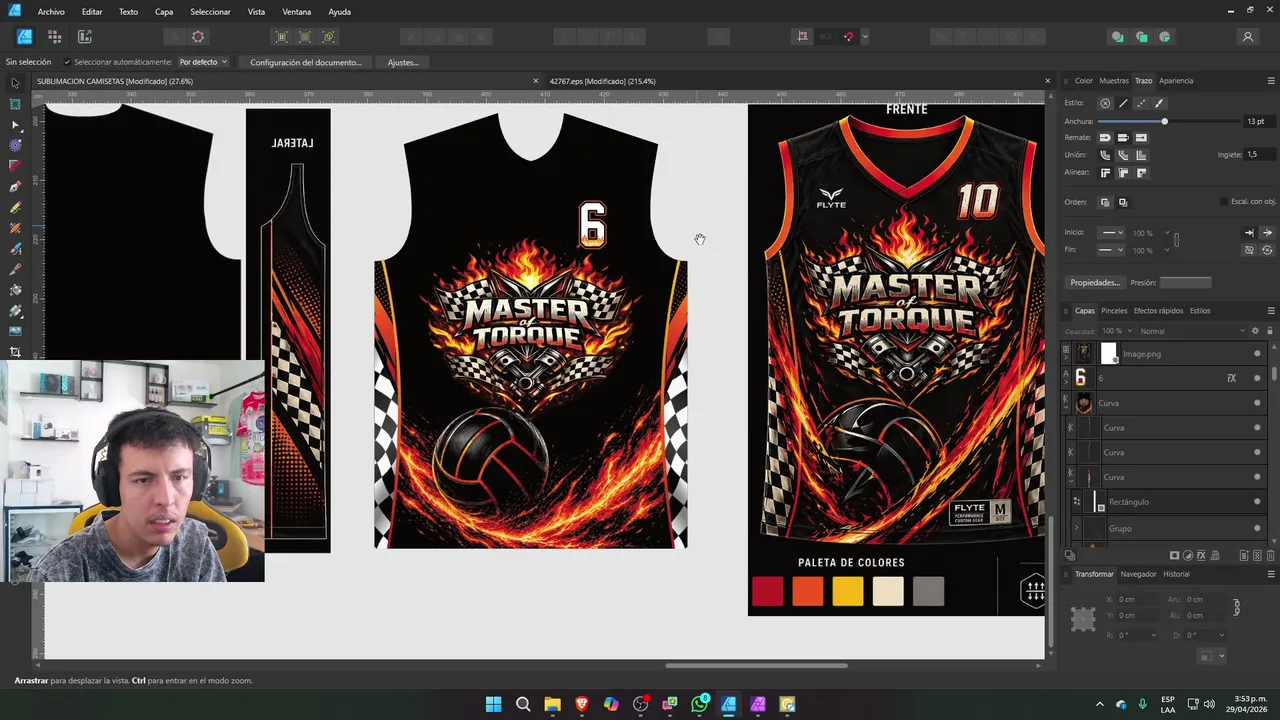Open the Capa menu
The image size is (1280, 720).
[x=164, y=12]
